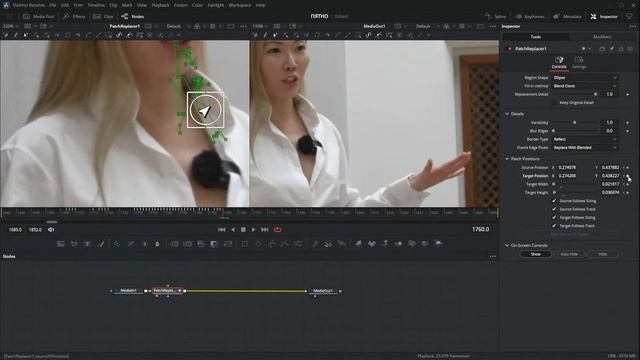Toggle the Clips panel button
640x360 pixels.
(103, 17)
